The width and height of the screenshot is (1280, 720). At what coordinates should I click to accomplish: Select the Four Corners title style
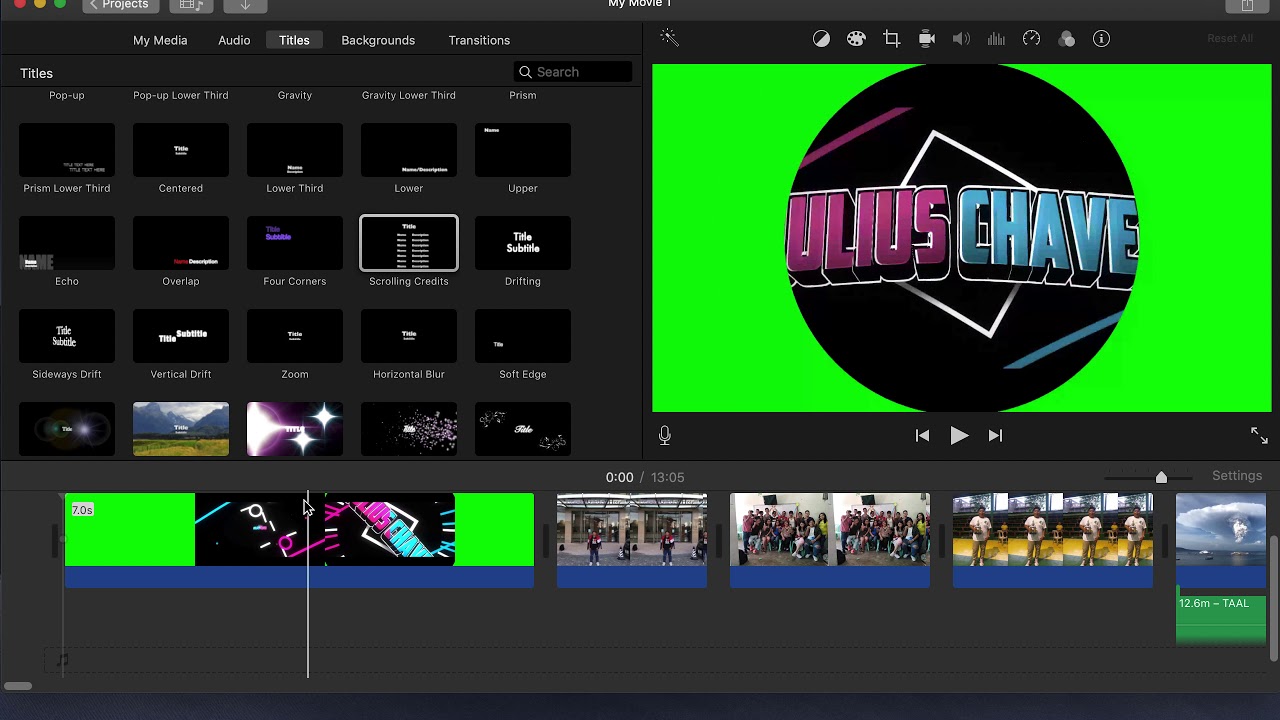295,243
